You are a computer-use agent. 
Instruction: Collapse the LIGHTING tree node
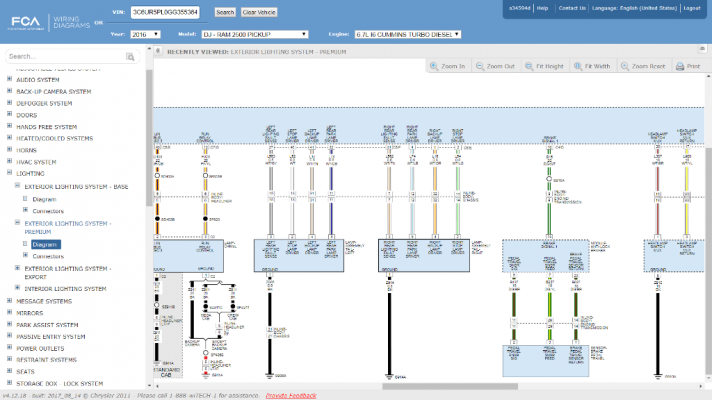point(9,173)
